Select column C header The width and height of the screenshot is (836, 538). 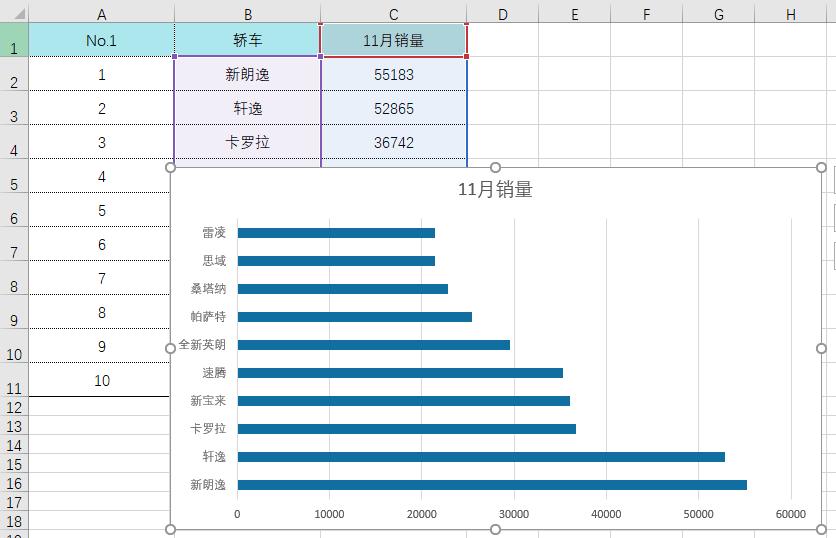[393, 14]
